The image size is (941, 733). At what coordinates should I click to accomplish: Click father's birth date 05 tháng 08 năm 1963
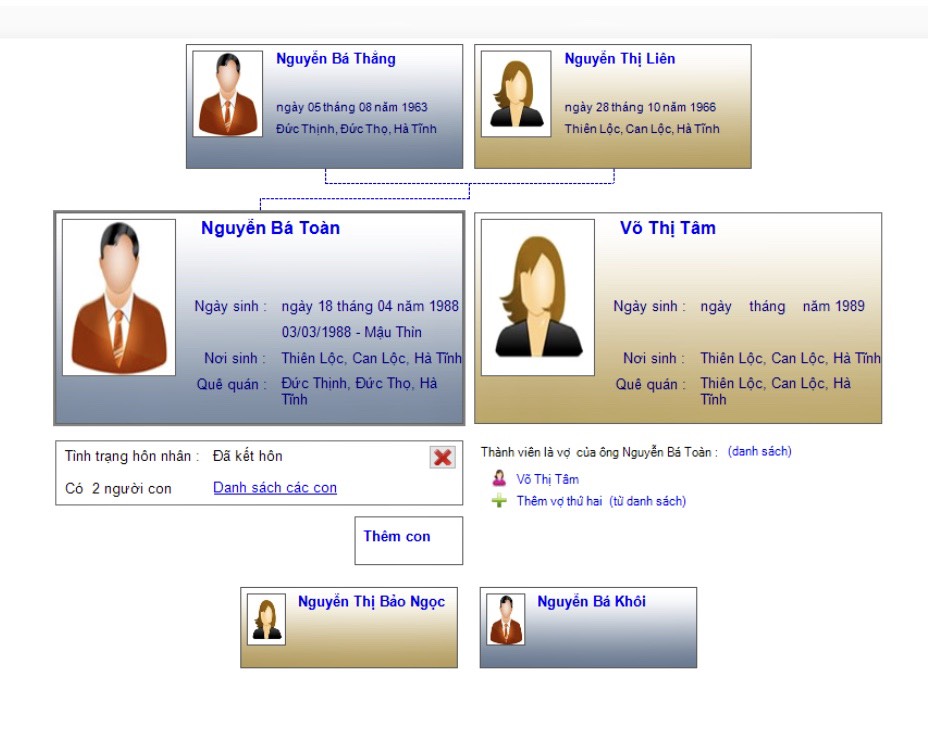pyautogui.click(x=352, y=107)
